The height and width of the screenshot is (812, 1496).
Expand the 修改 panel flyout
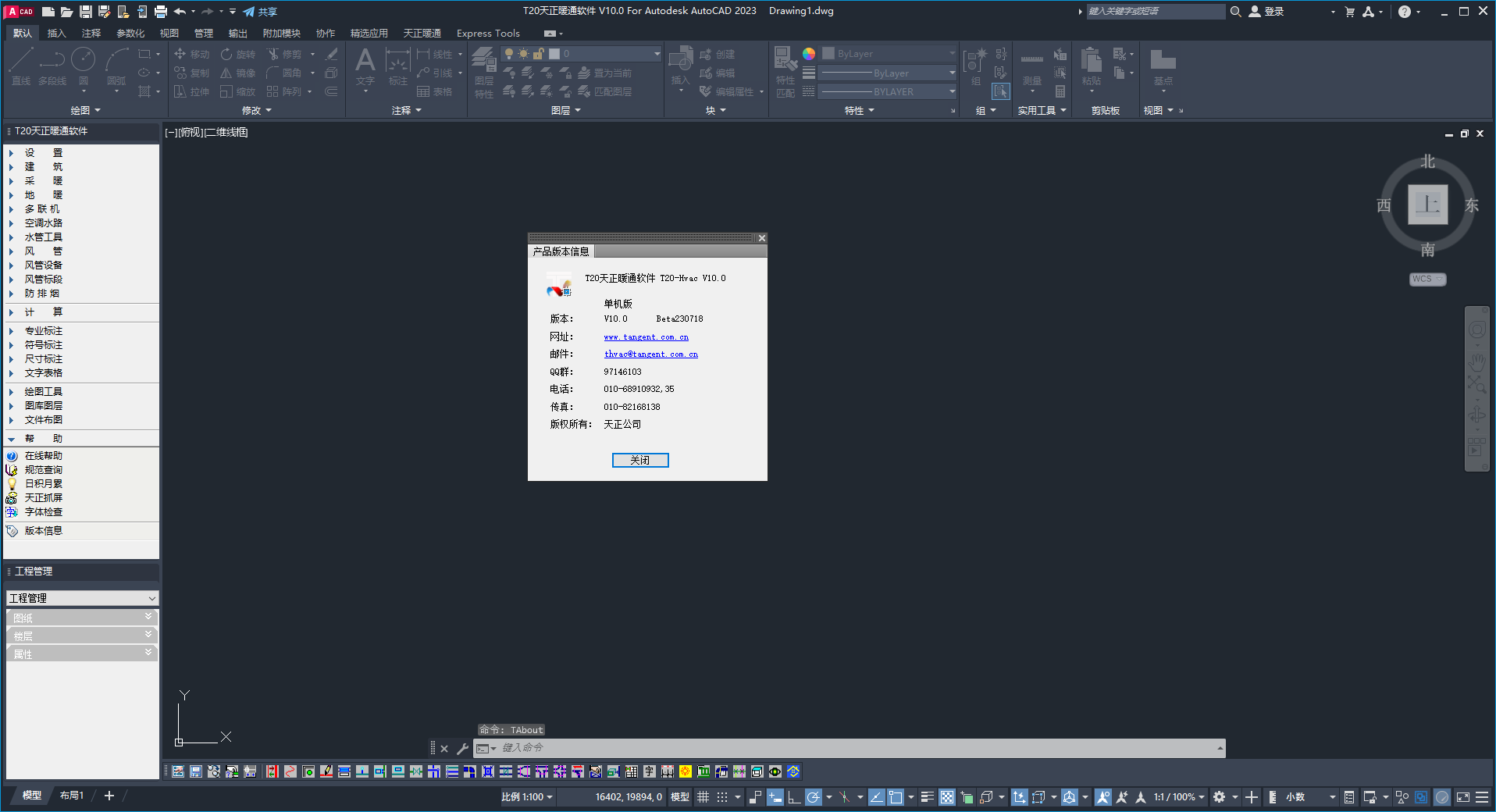(257, 111)
